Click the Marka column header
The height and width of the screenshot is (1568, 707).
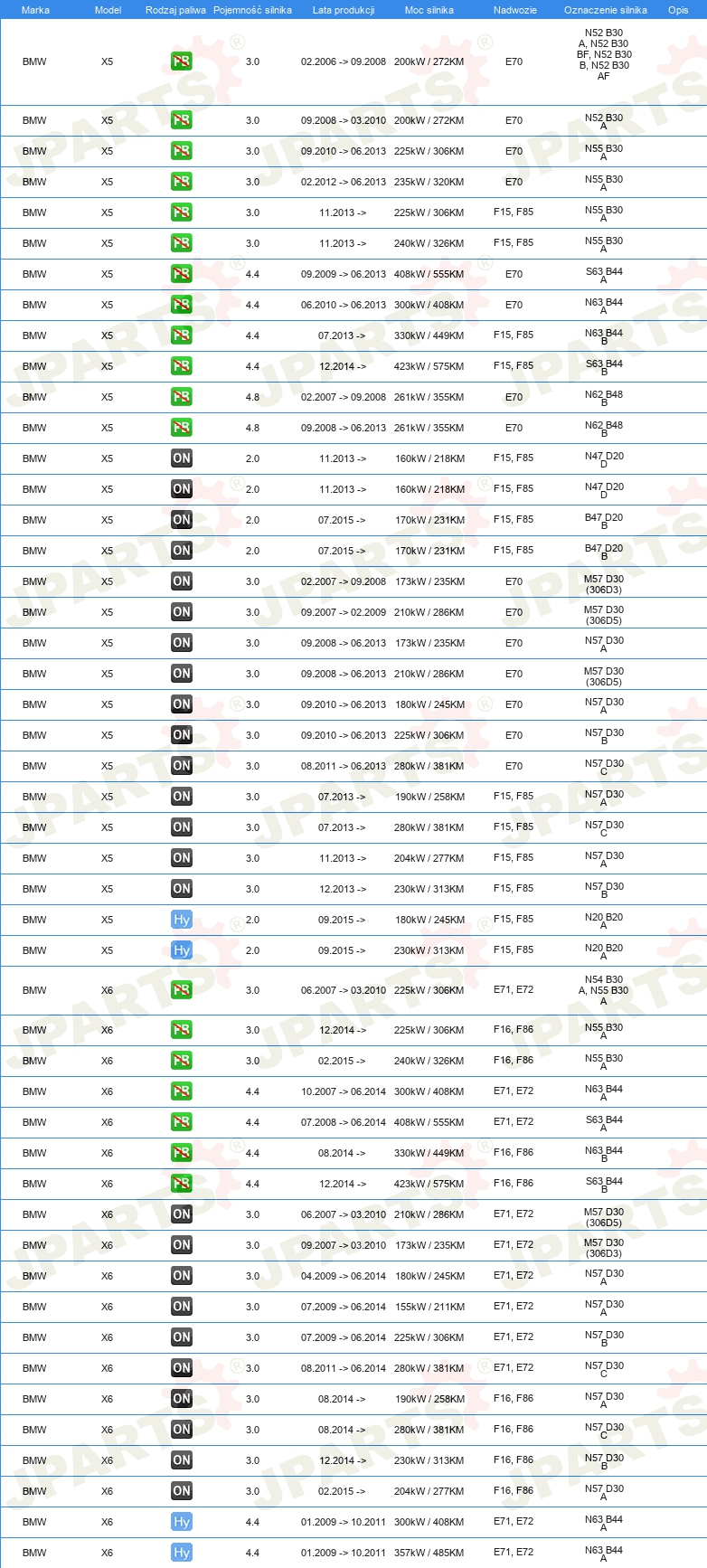35,10
